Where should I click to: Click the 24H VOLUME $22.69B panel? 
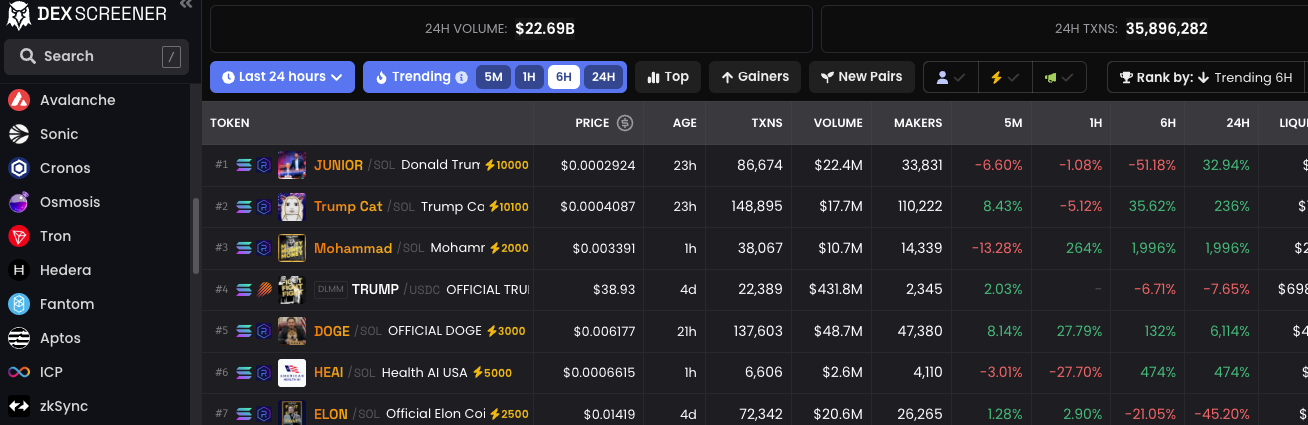[x=511, y=29]
